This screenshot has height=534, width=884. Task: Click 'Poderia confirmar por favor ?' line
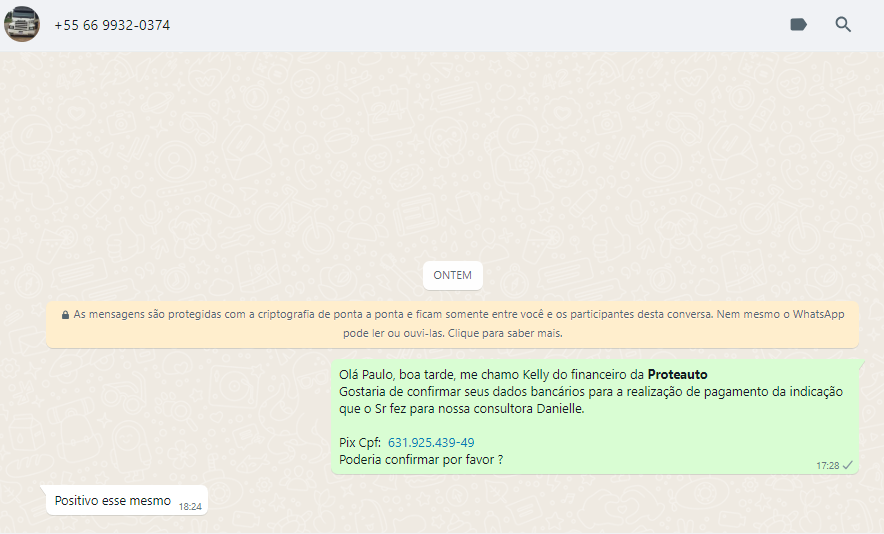[420, 459]
